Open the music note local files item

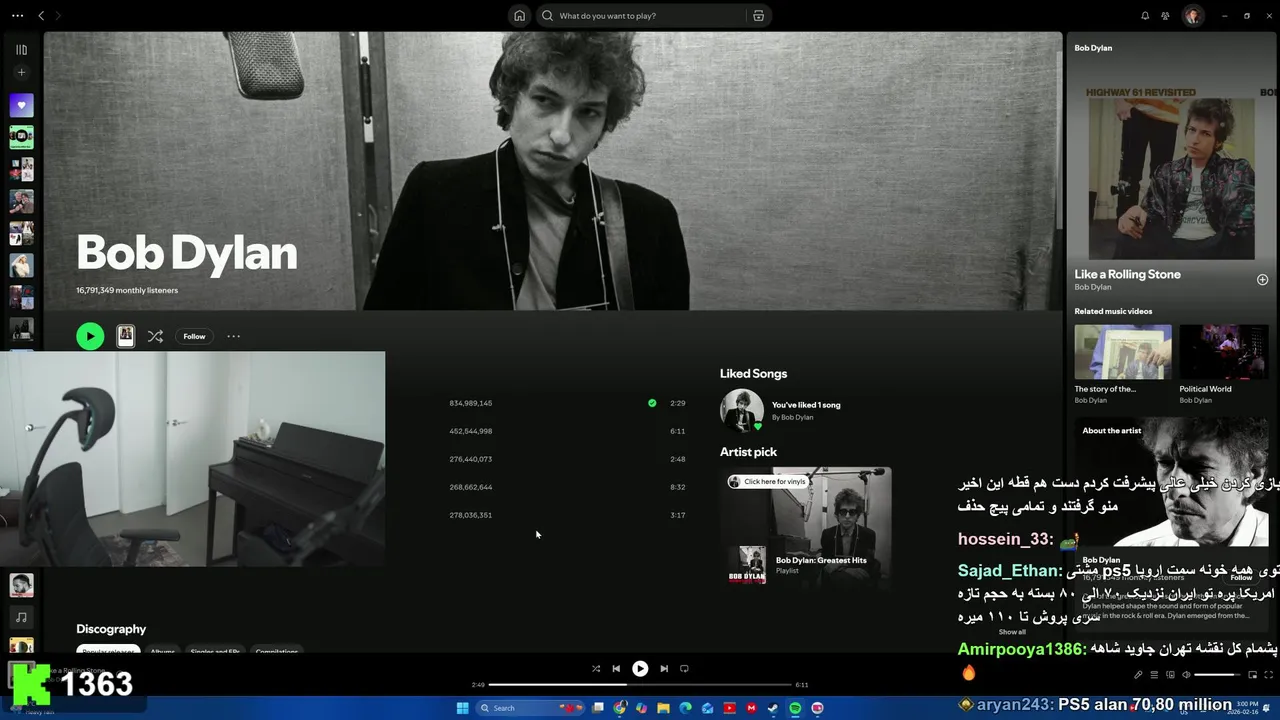21,617
